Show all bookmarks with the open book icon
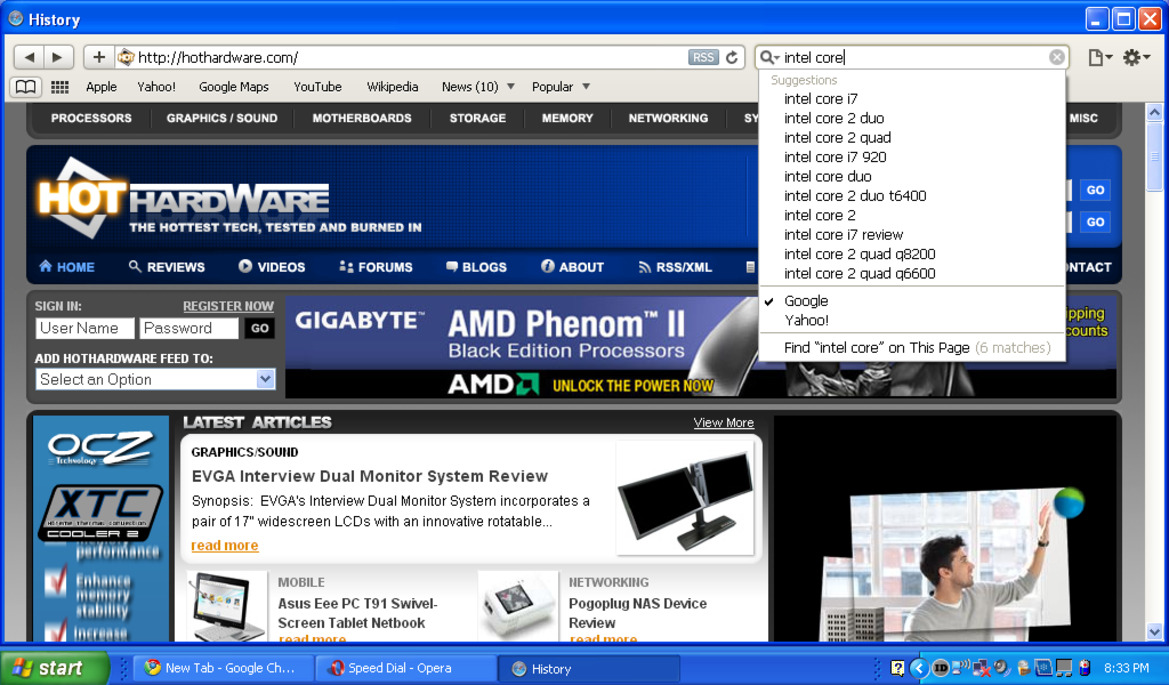Viewport: 1169px width, 685px height. [x=25, y=87]
